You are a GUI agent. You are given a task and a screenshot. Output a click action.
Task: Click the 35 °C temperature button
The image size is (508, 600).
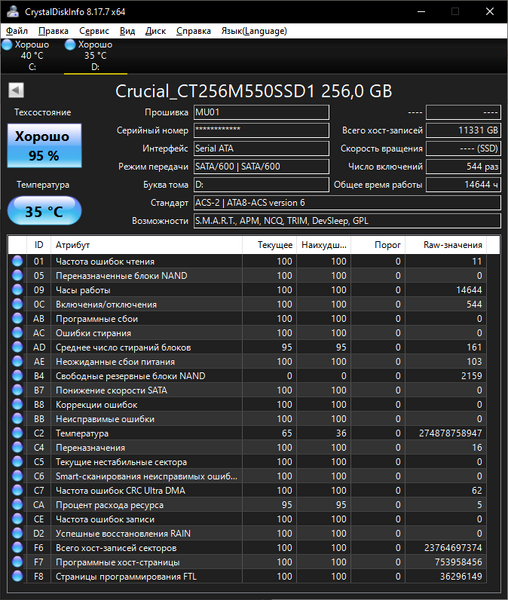coord(44,211)
